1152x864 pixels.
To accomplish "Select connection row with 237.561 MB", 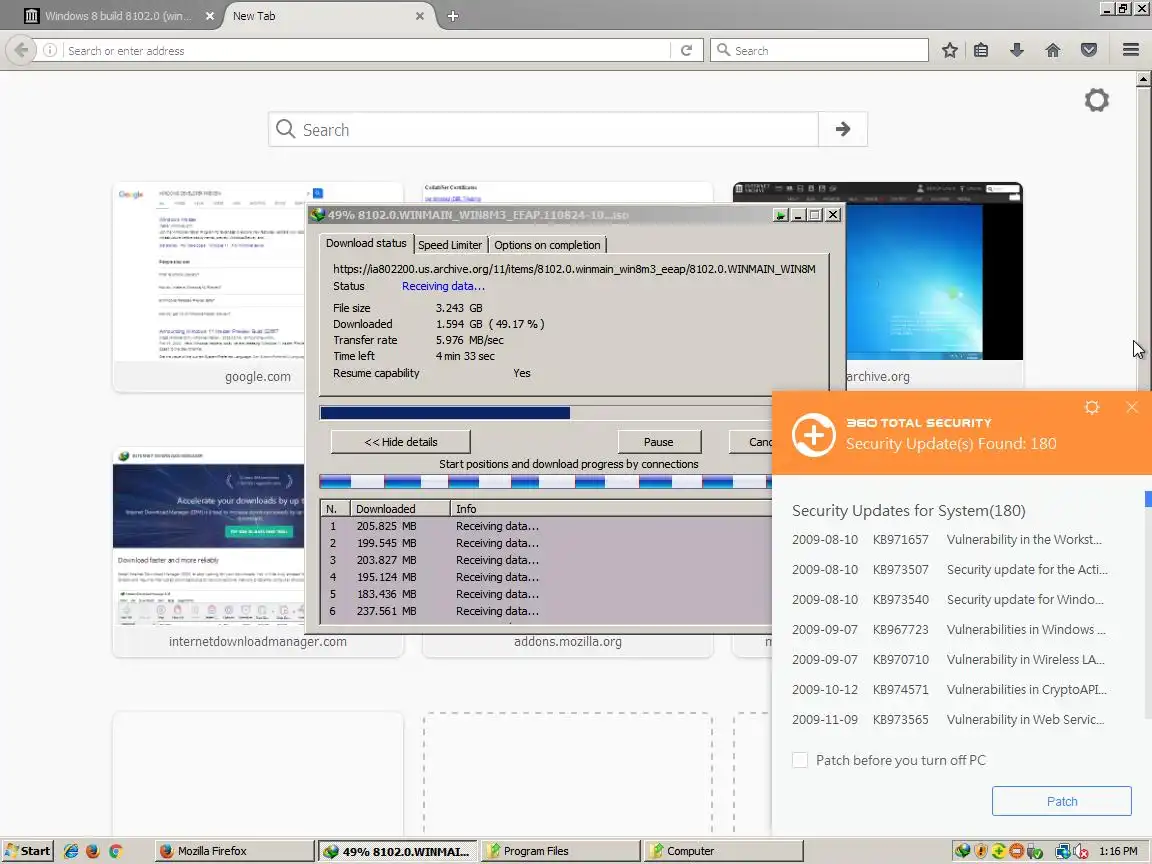I will tap(546, 611).
